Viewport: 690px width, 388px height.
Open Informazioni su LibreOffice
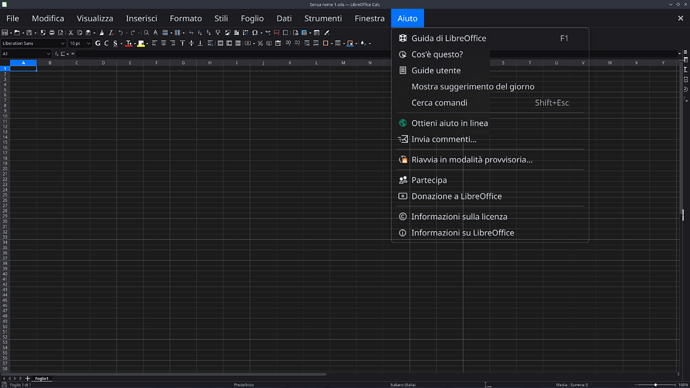point(489,233)
